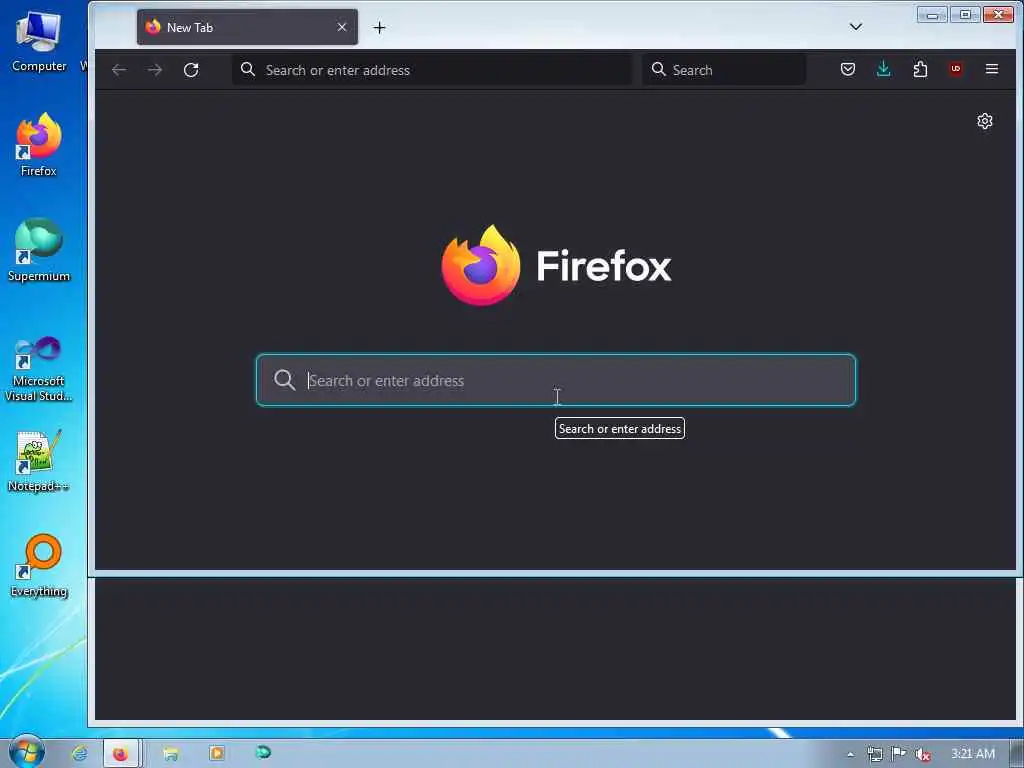Viewport: 1024px width, 768px height.
Task: Click the 3:21 AM taskbar clock
Action: [973, 754]
